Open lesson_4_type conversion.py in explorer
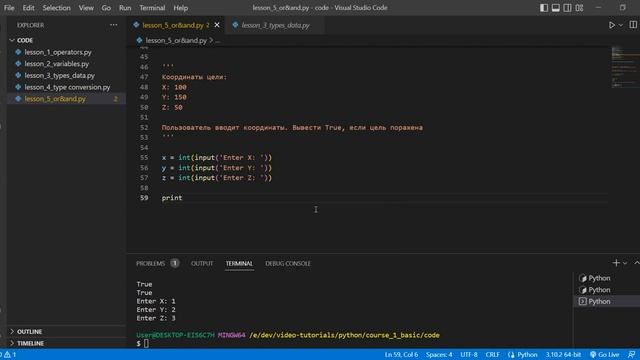The width and height of the screenshot is (640, 360). pos(66,87)
